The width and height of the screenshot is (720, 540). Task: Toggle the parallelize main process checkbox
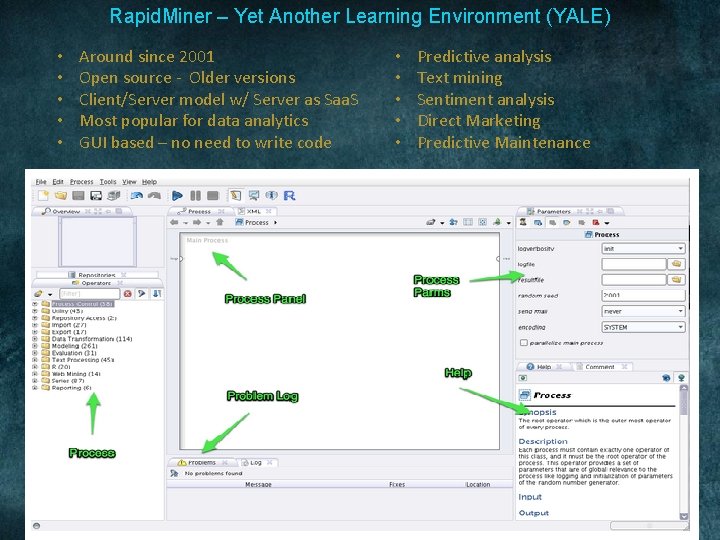(523, 343)
